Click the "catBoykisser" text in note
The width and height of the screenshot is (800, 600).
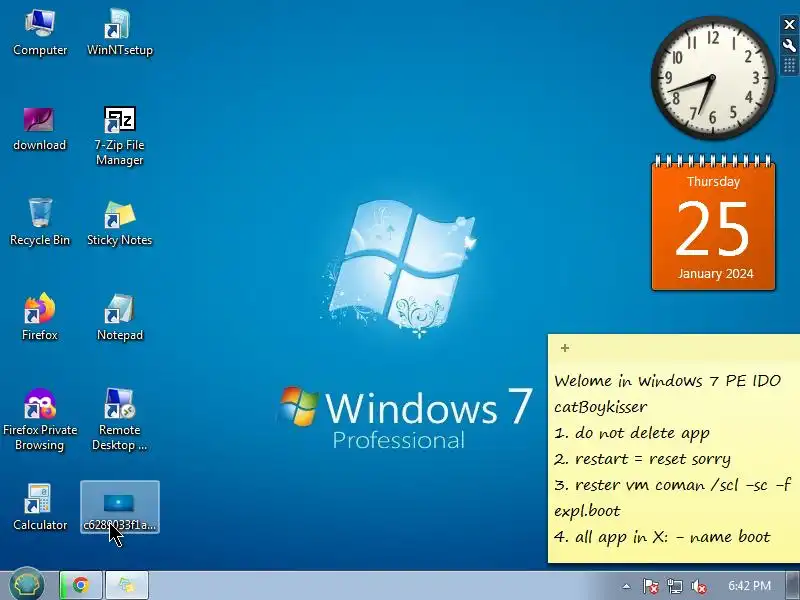click(x=601, y=407)
